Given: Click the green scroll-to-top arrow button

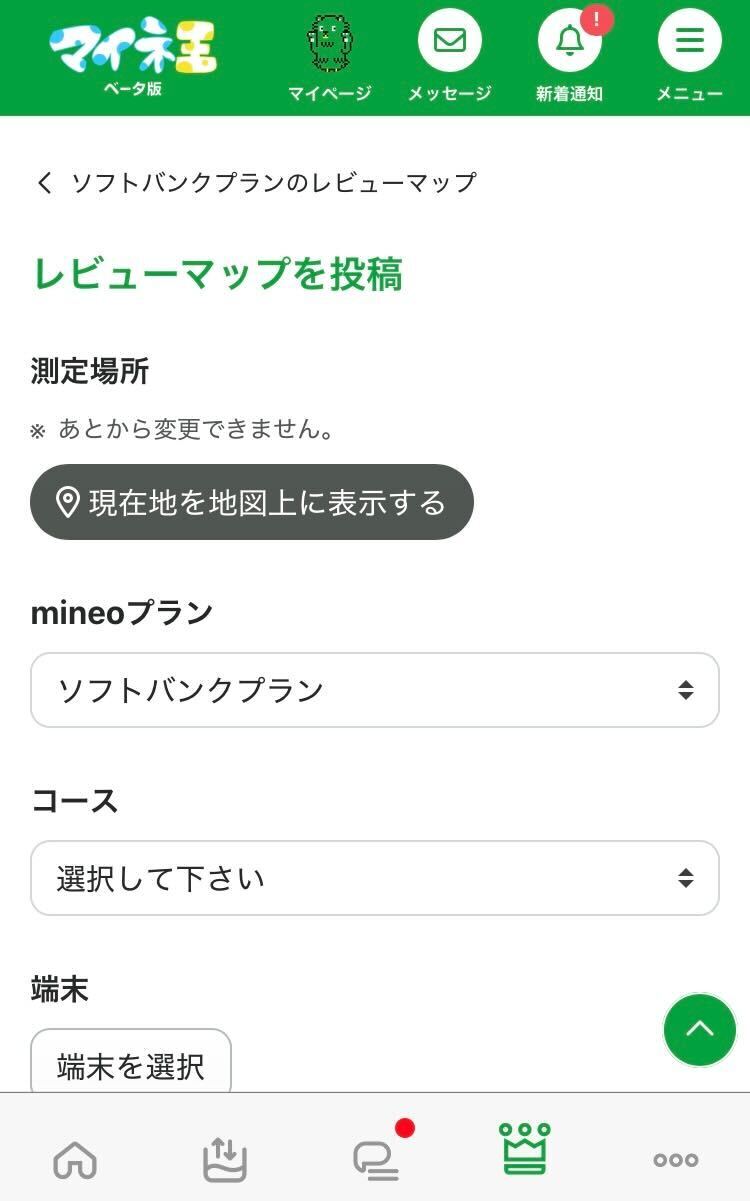Looking at the screenshot, I should (699, 1029).
